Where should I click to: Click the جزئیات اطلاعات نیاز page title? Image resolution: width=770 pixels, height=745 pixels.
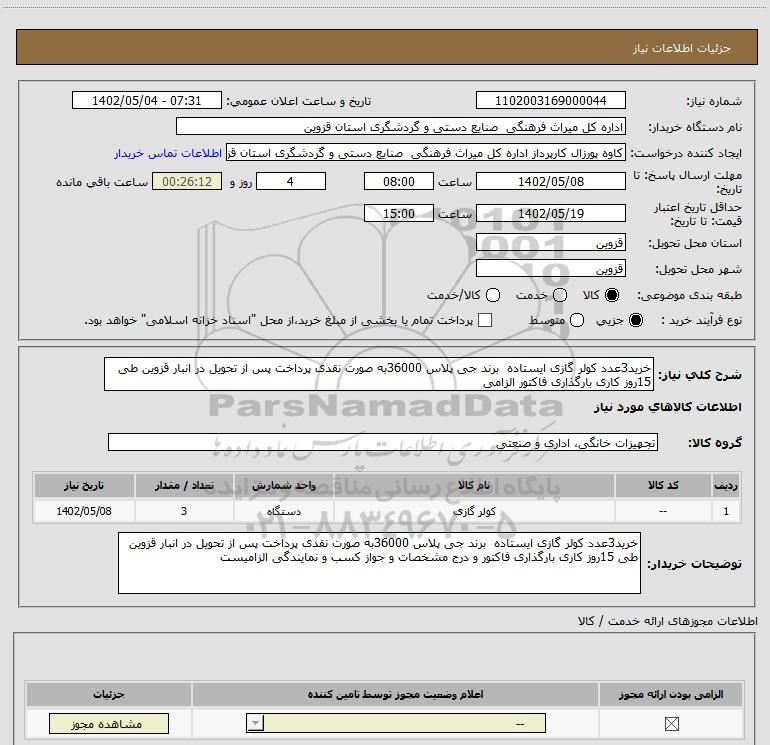click(x=681, y=48)
